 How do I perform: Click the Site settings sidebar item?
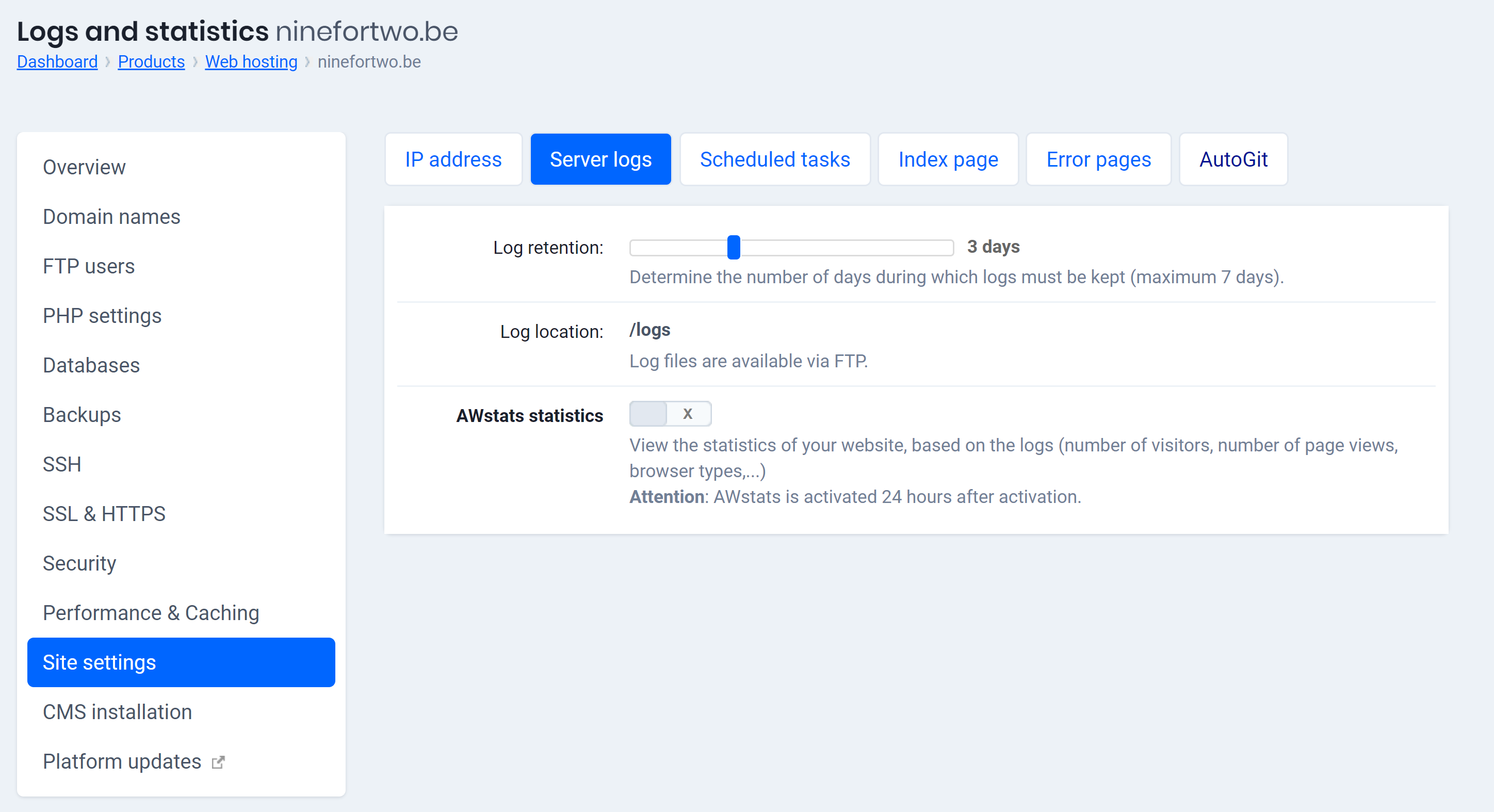pos(181,662)
